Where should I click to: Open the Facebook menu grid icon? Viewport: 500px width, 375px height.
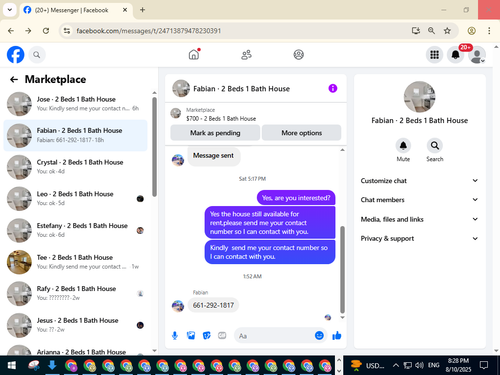[x=434, y=55]
